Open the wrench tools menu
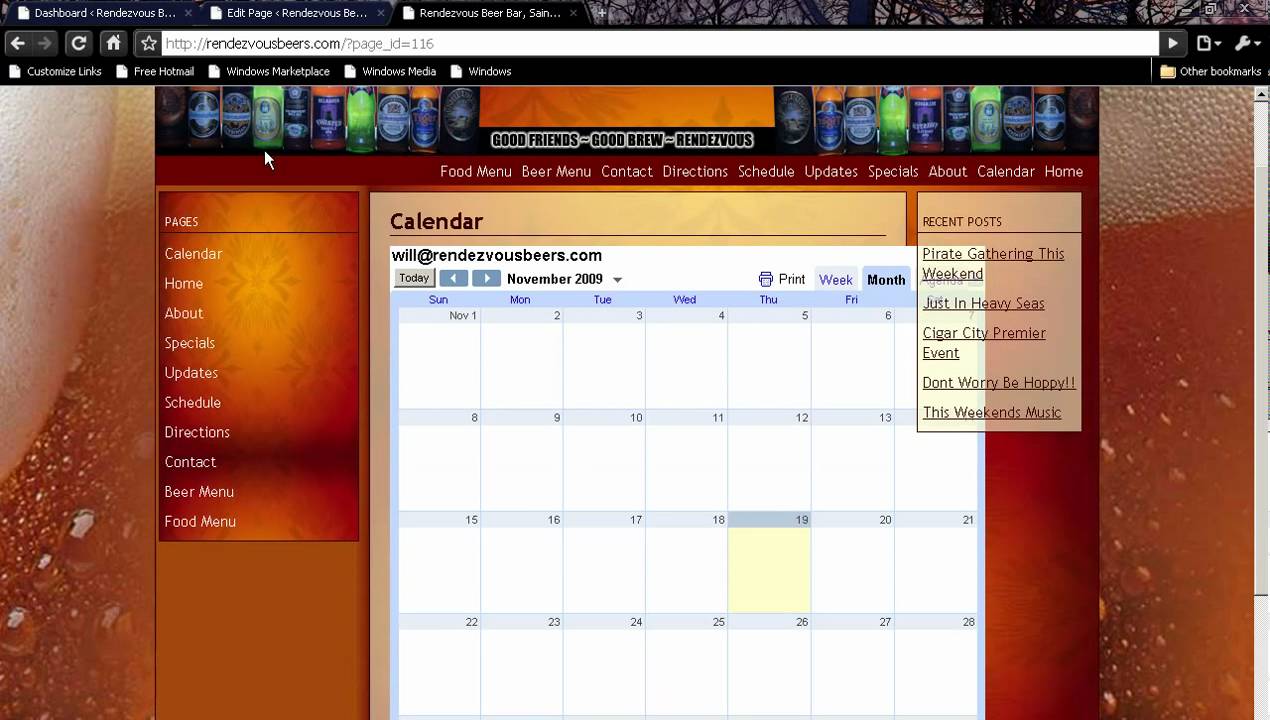 (x=1246, y=43)
